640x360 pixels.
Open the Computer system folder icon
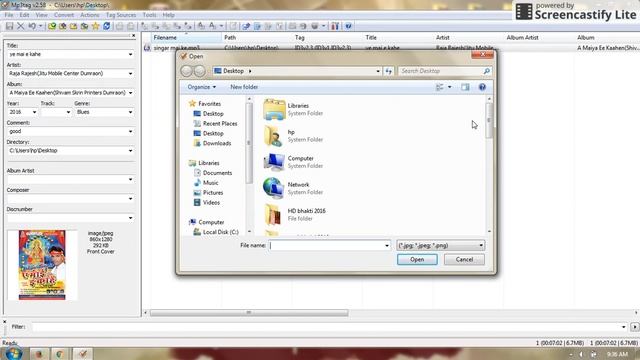tap(274, 162)
